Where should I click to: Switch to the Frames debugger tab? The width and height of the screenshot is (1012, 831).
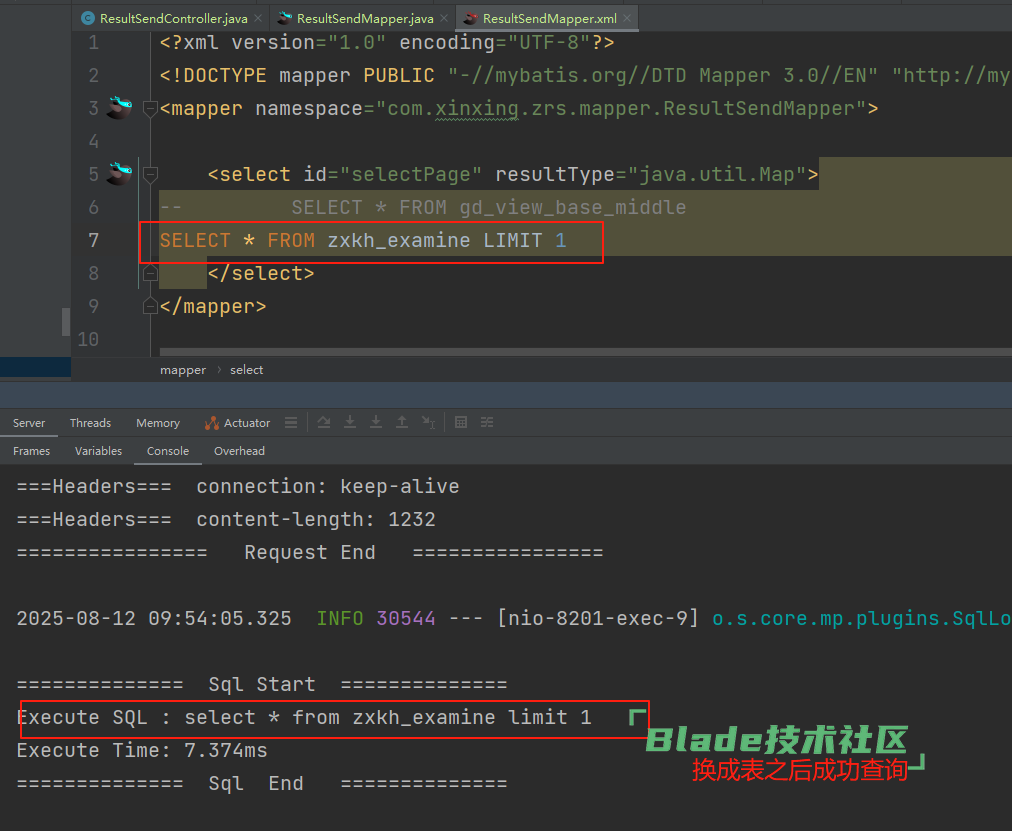coord(31,451)
